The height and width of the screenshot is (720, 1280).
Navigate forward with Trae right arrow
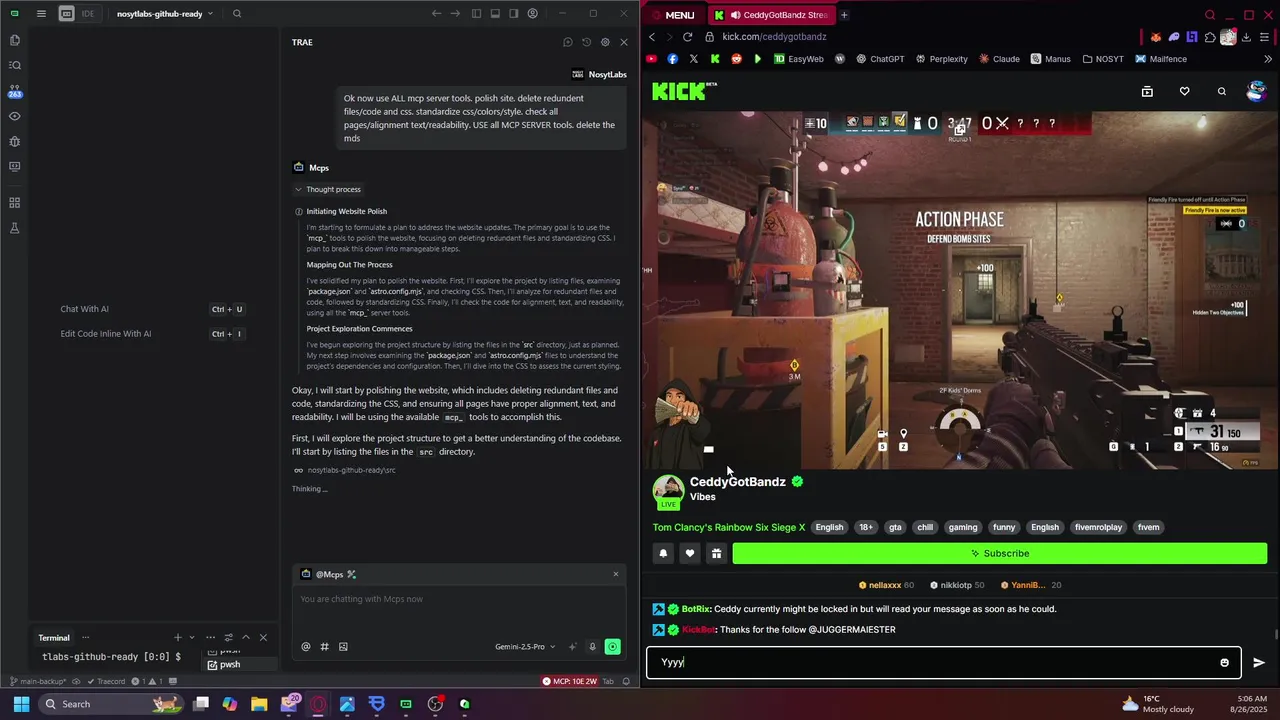pyautogui.click(x=455, y=14)
